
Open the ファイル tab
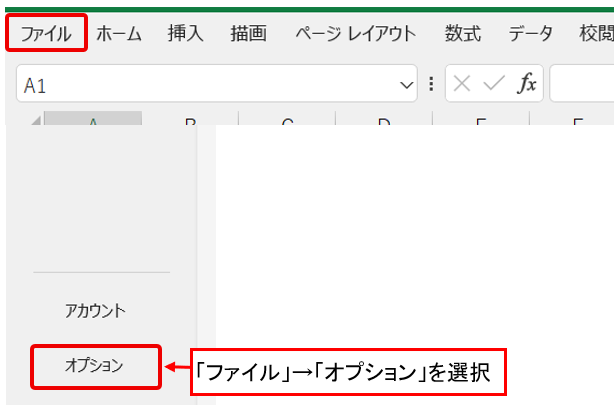(46, 34)
